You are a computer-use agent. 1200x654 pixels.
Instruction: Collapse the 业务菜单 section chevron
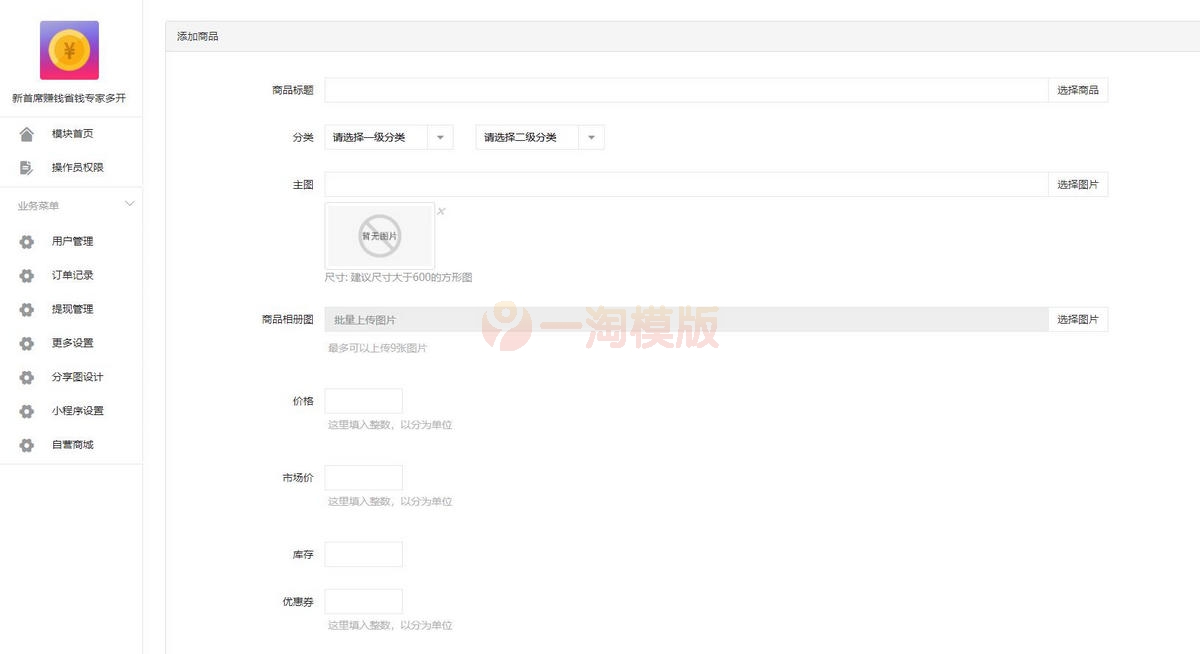[x=130, y=203]
